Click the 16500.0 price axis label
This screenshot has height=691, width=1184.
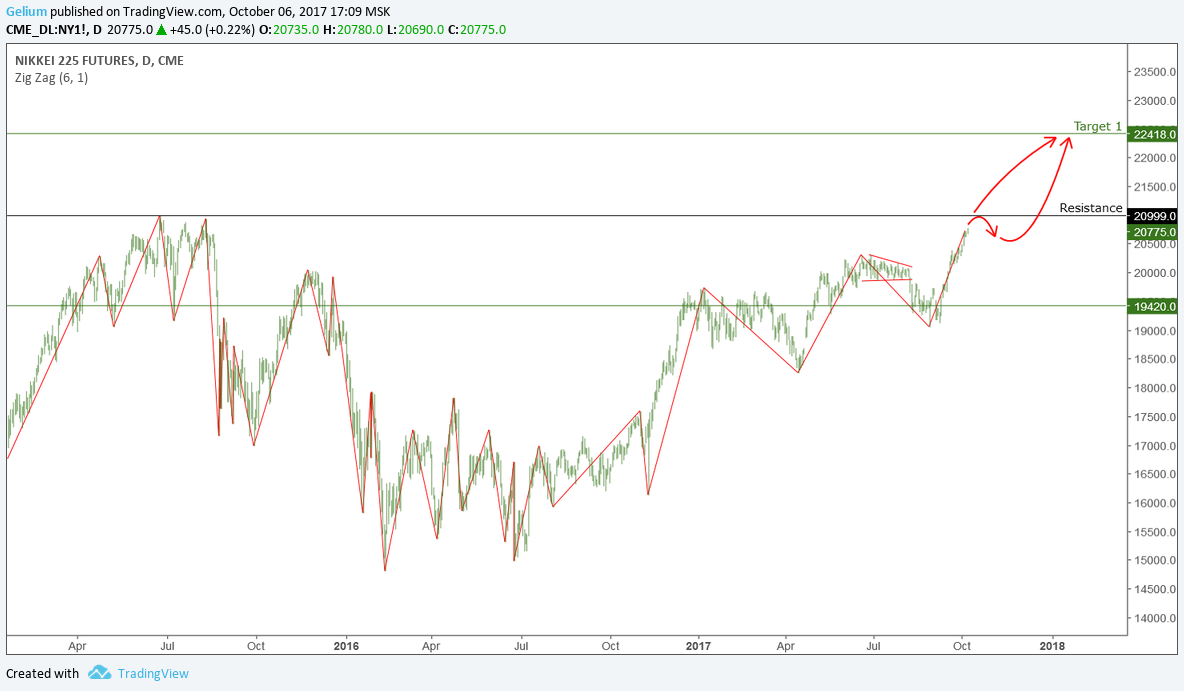pos(1155,474)
